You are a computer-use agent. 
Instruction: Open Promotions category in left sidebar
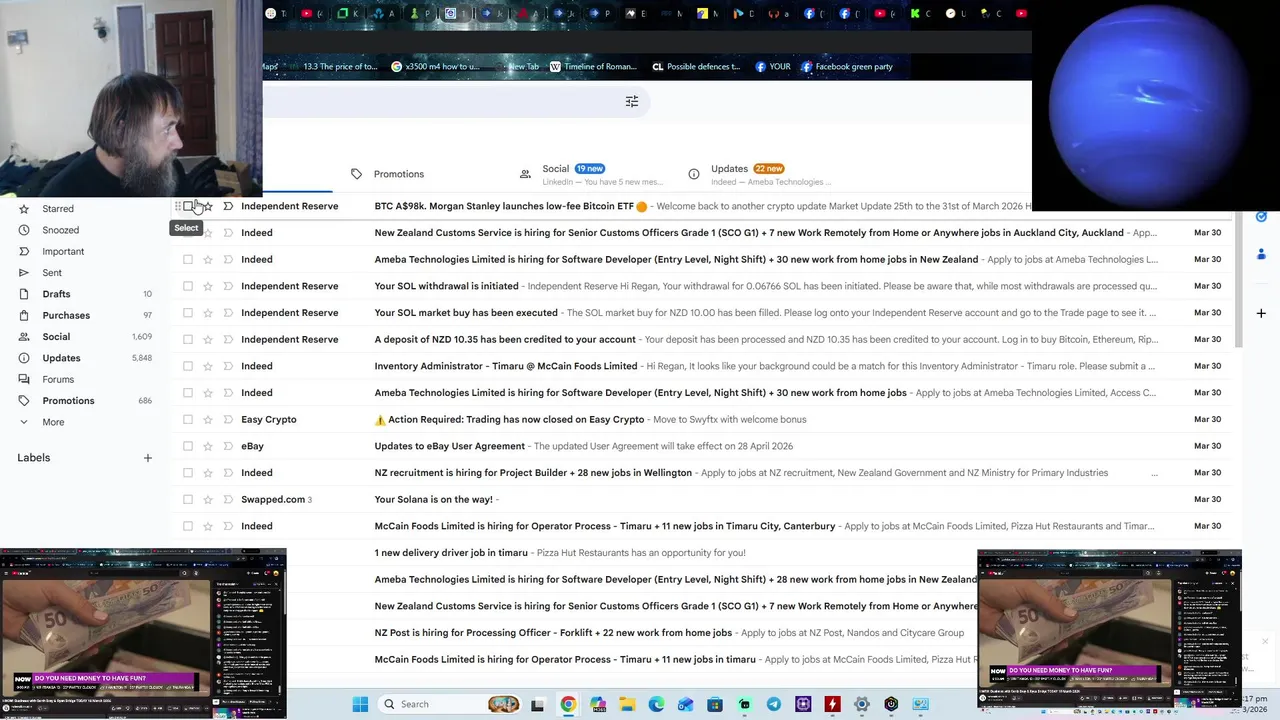(68, 401)
